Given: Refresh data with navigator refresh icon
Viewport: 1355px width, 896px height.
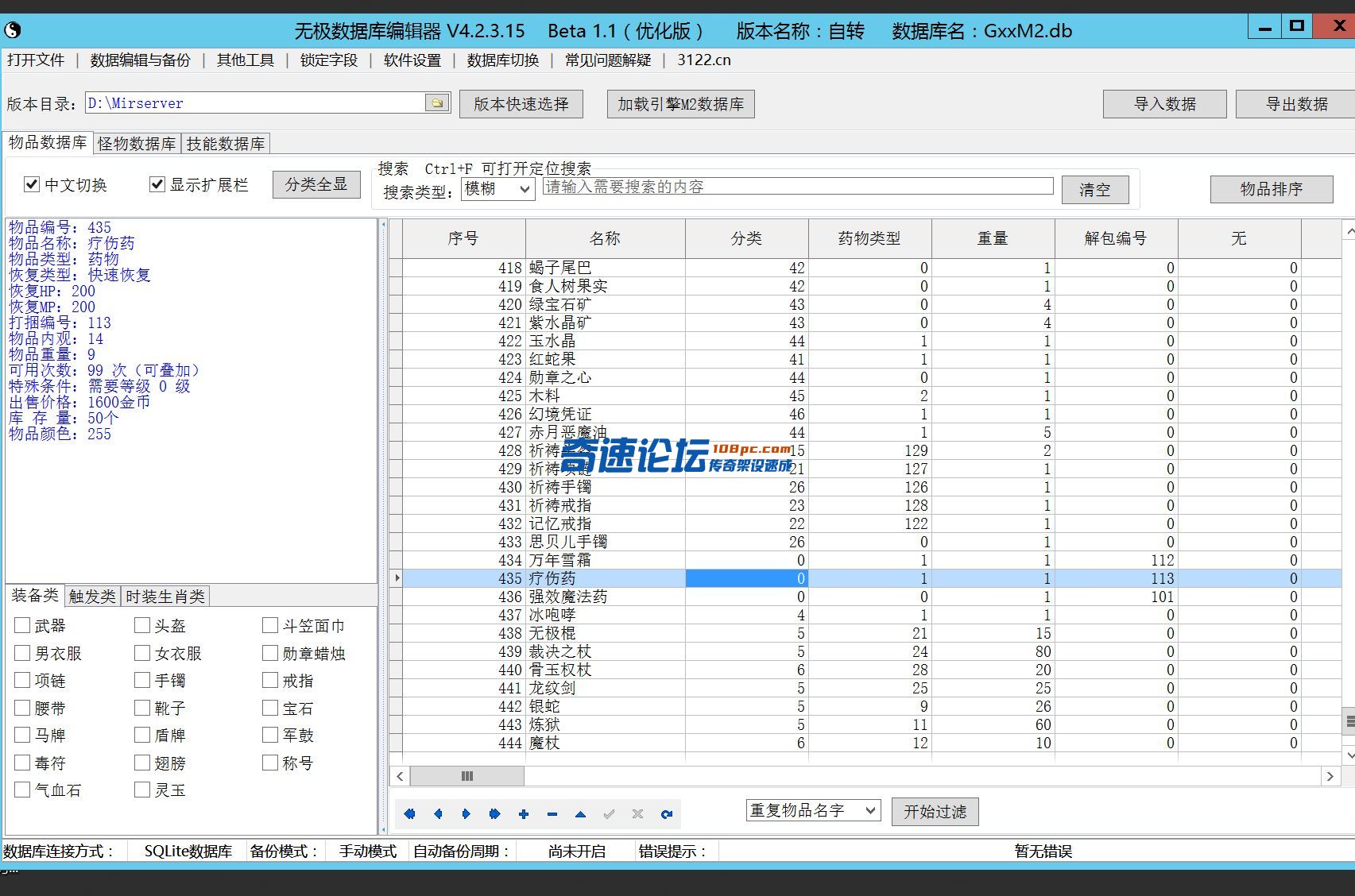Looking at the screenshot, I should (x=666, y=813).
